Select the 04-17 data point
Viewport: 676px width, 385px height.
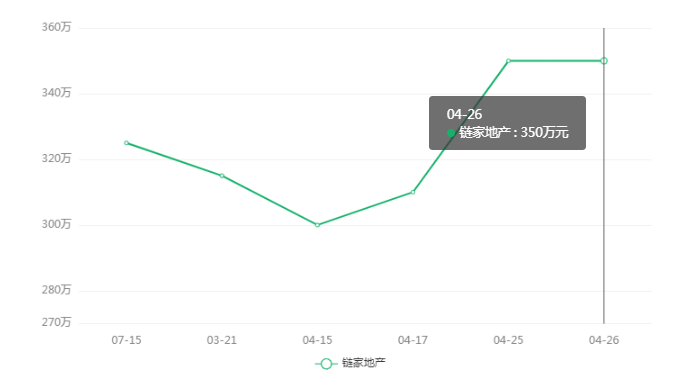point(413,192)
